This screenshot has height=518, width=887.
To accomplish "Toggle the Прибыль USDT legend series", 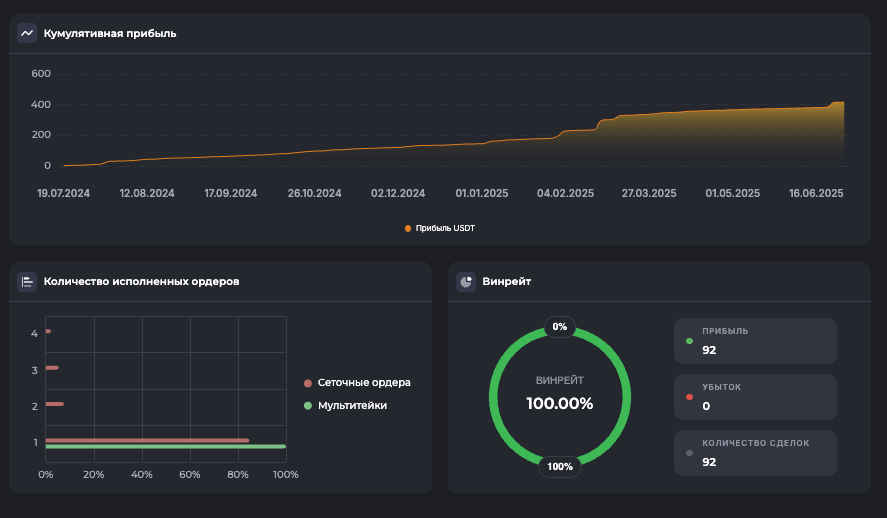I will tap(440, 229).
